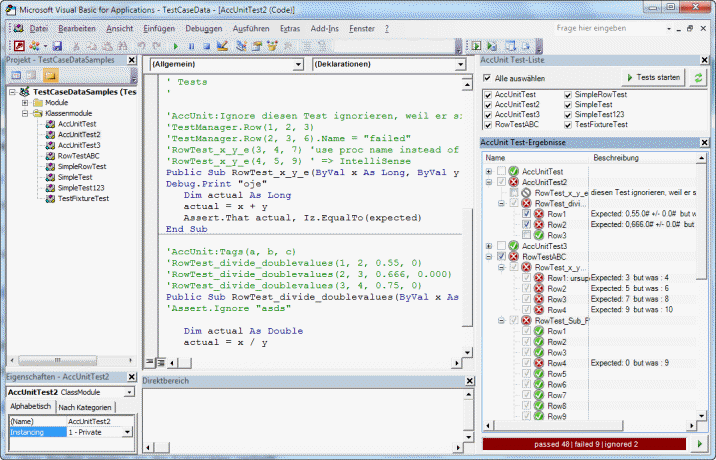Open the Debuggen menu
Image resolution: width=716 pixels, height=460 pixels.
pos(203,28)
